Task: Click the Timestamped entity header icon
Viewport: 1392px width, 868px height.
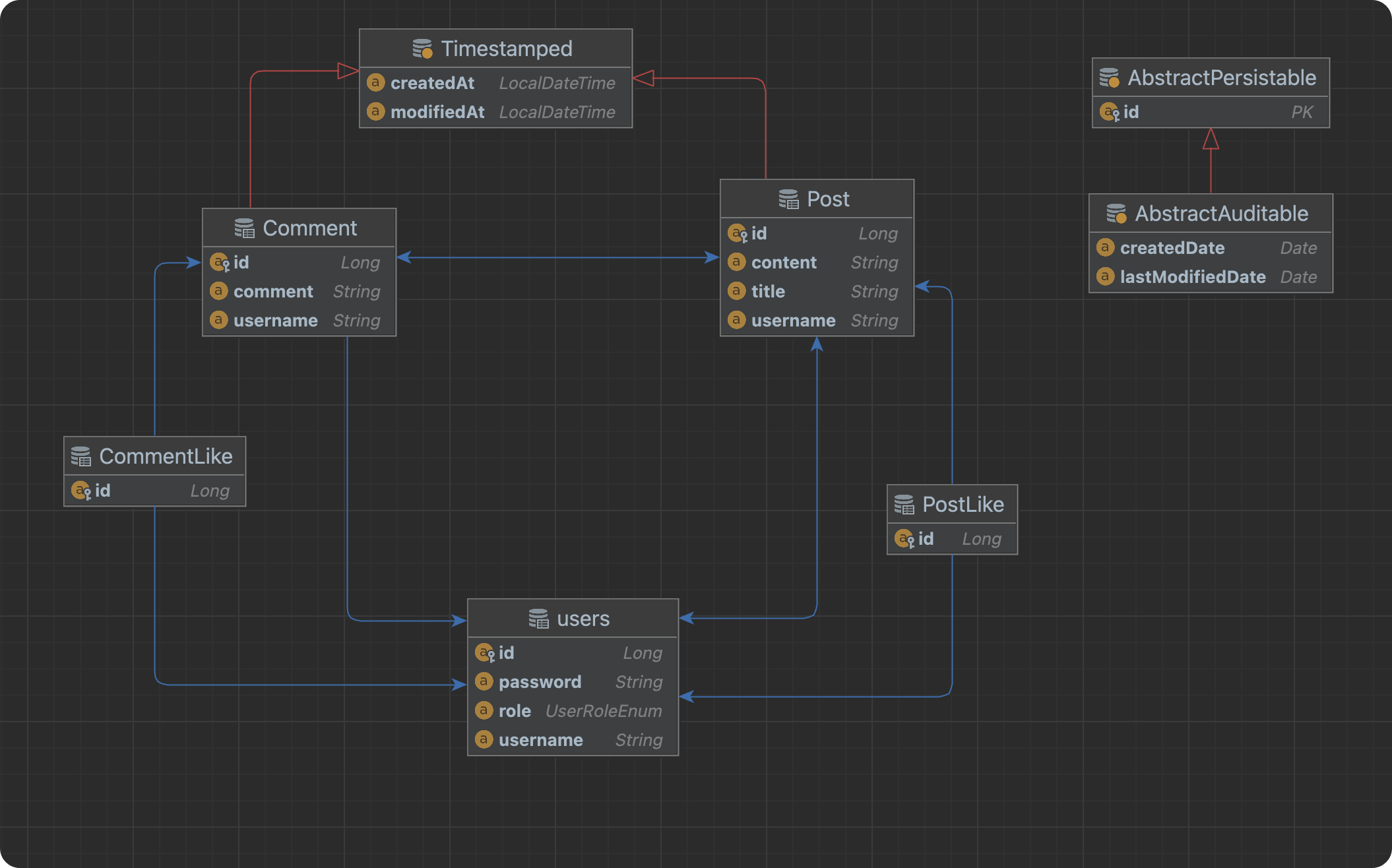Action: (422, 49)
